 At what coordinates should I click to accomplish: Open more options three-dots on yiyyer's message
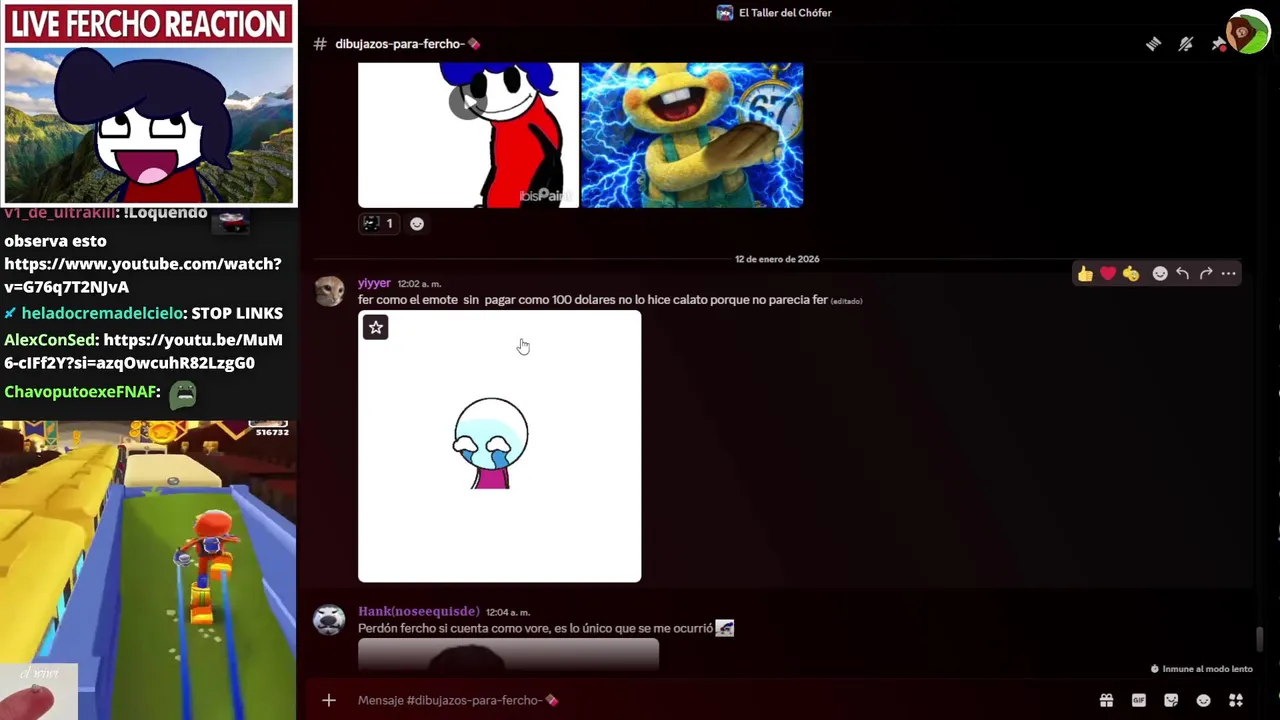(x=1229, y=274)
